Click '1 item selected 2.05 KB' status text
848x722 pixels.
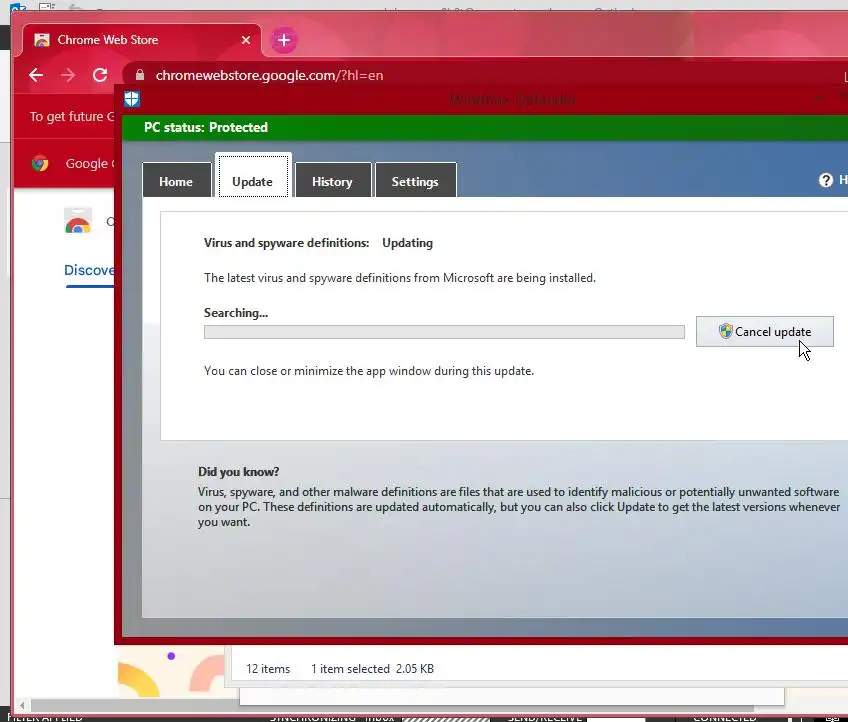(373, 669)
